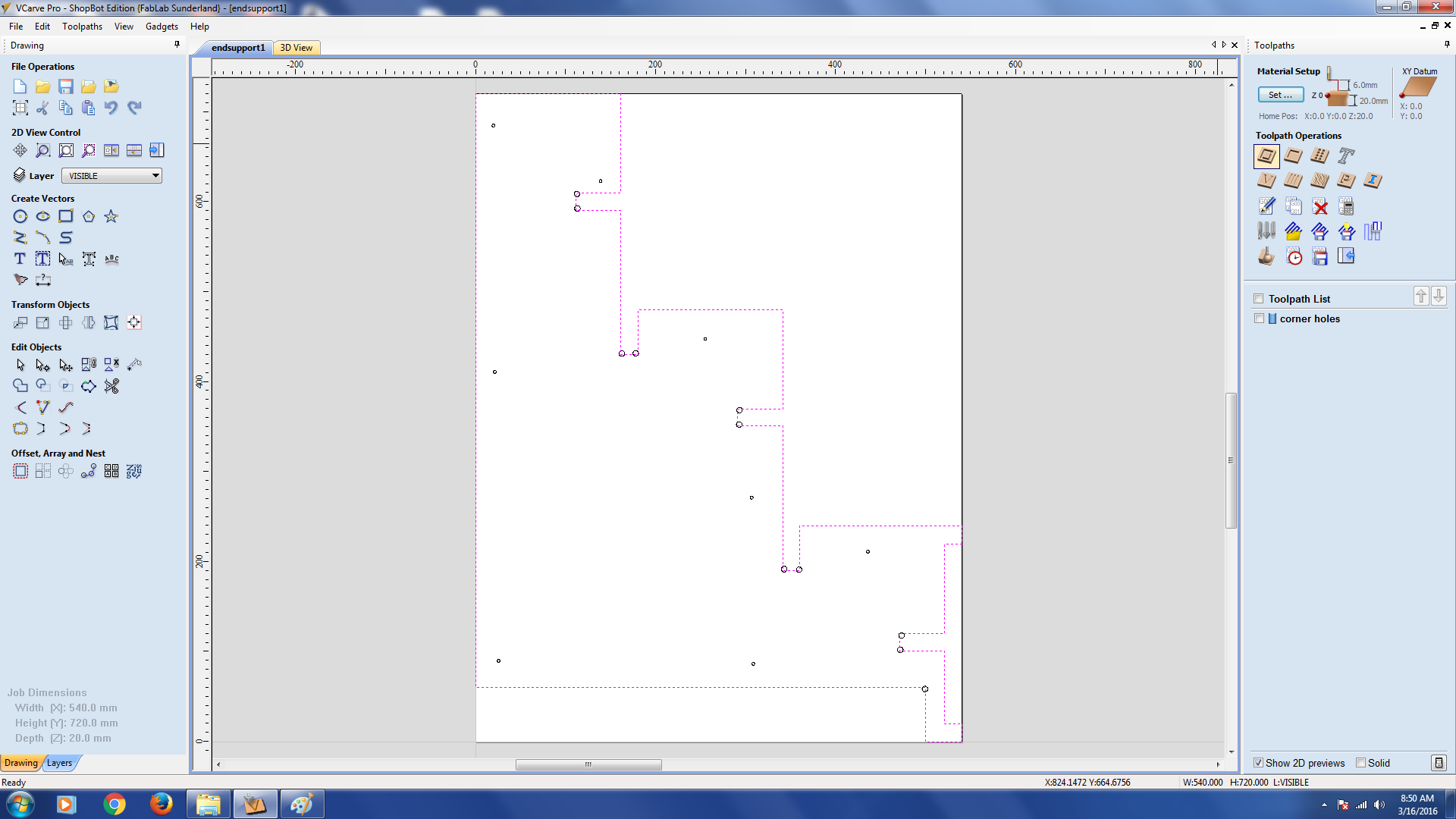Image resolution: width=1456 pixels, height=819 pixels.
Task: Open the Drilling Toolpath operation
Action: click(1319, 156)
